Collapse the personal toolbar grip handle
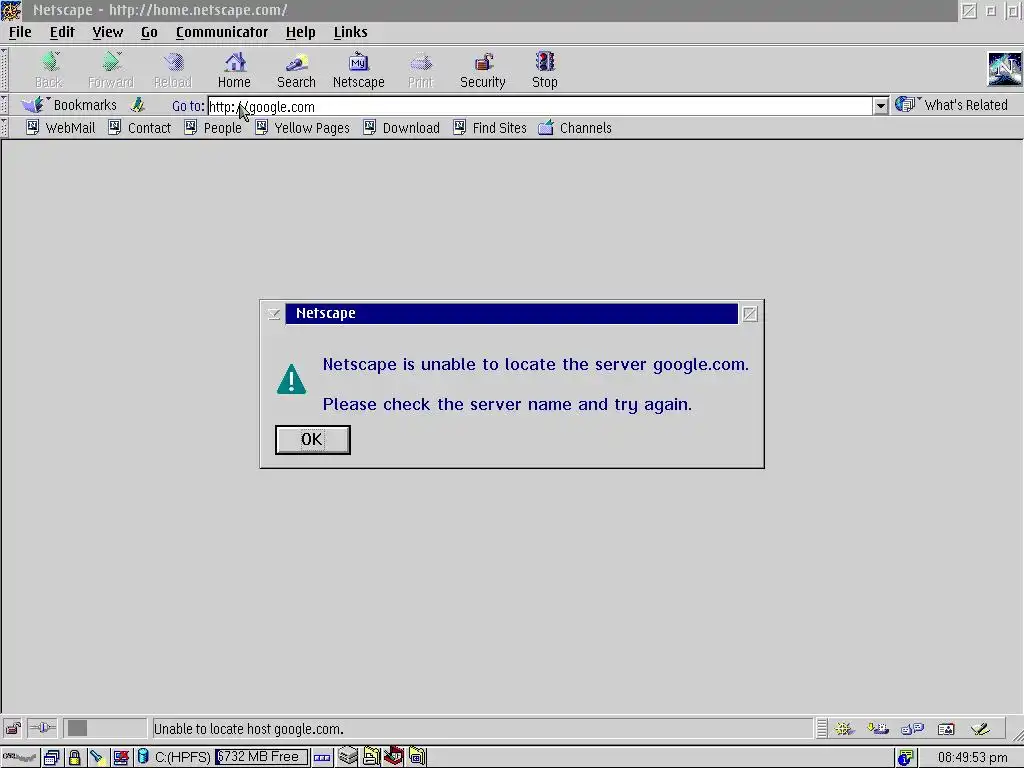The height and width of the screenshot is (768, 1024). 5,127
